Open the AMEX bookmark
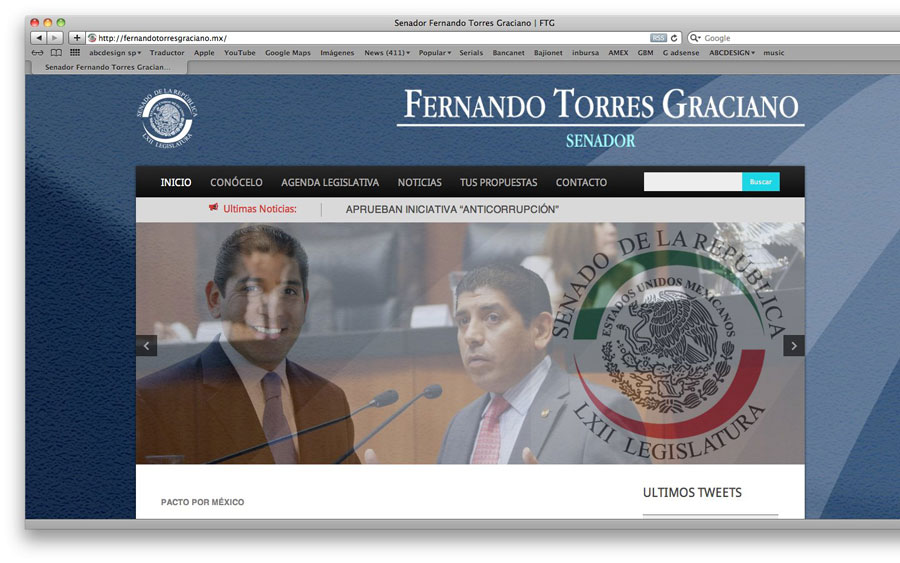900x563 pixels. 618,53
